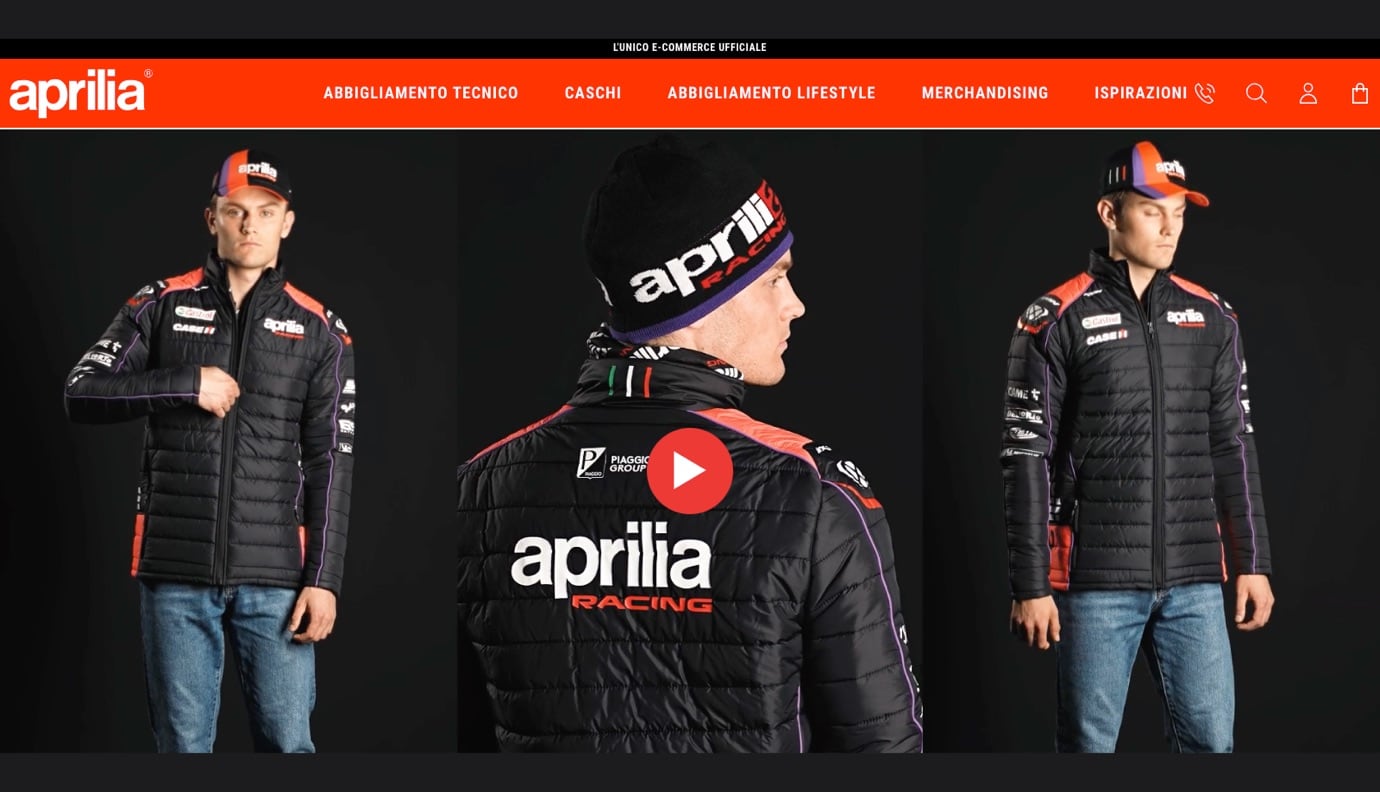Click the cap worn by right model
Screen dimensions: 1380x792
(1153, 172)
